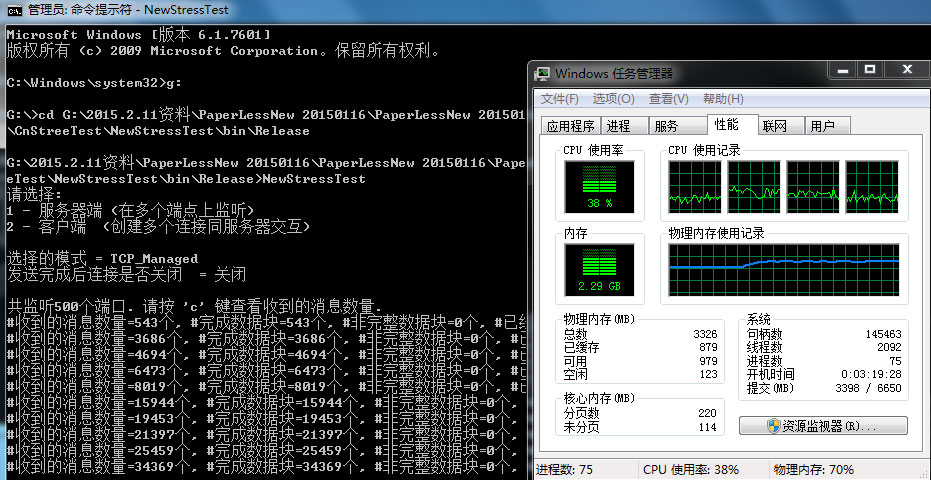Viewport: 931px width, 480px height.
Task: Open the Options (选项) menu in Task Manager
Action: click(x=613, y=99)
